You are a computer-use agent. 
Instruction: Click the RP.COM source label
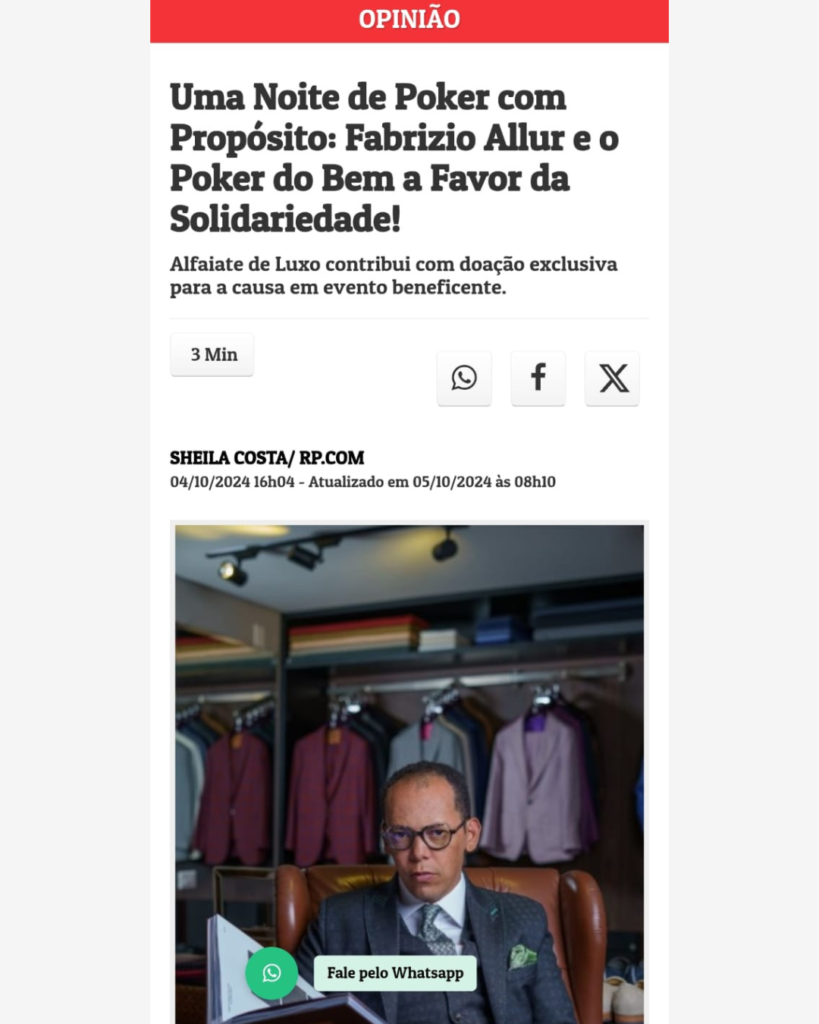[x=332, y=458]
